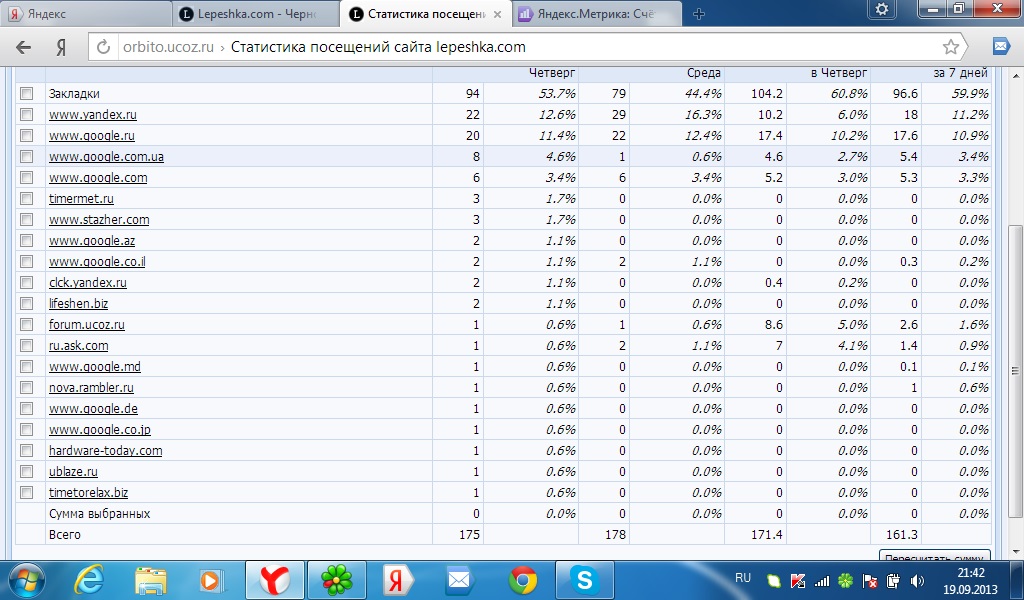The image size is (1024, 600).
Task: Open the Yandex 'Я' taskbar shortcut
Action: (397, 580)
